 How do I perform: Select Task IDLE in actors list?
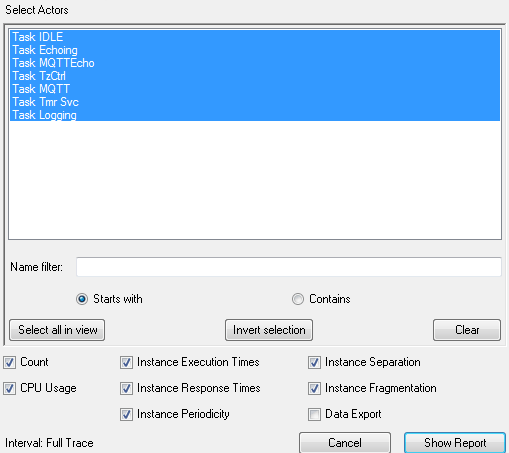[255, 37]
